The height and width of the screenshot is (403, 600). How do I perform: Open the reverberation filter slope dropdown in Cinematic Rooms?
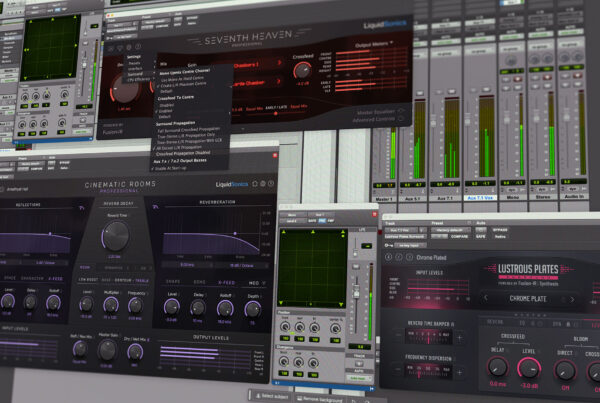click(x=241, y=265)
